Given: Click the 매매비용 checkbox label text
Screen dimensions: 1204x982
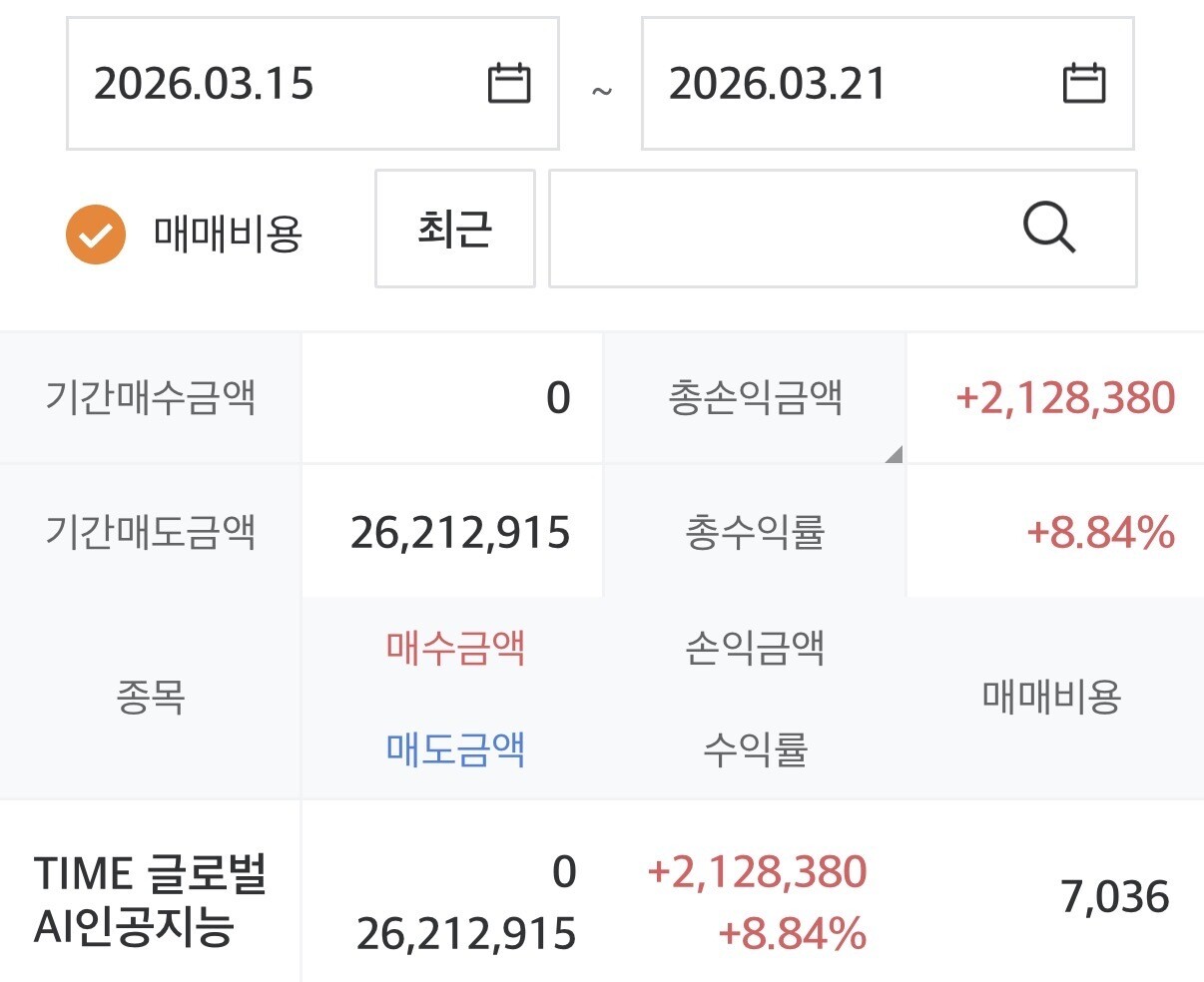Looking at the screenshot, I should 228,235.
